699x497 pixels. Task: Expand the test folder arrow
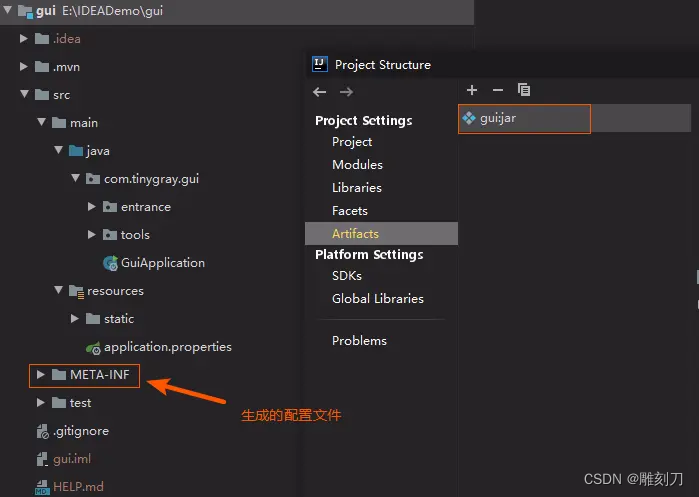[41, 403]
